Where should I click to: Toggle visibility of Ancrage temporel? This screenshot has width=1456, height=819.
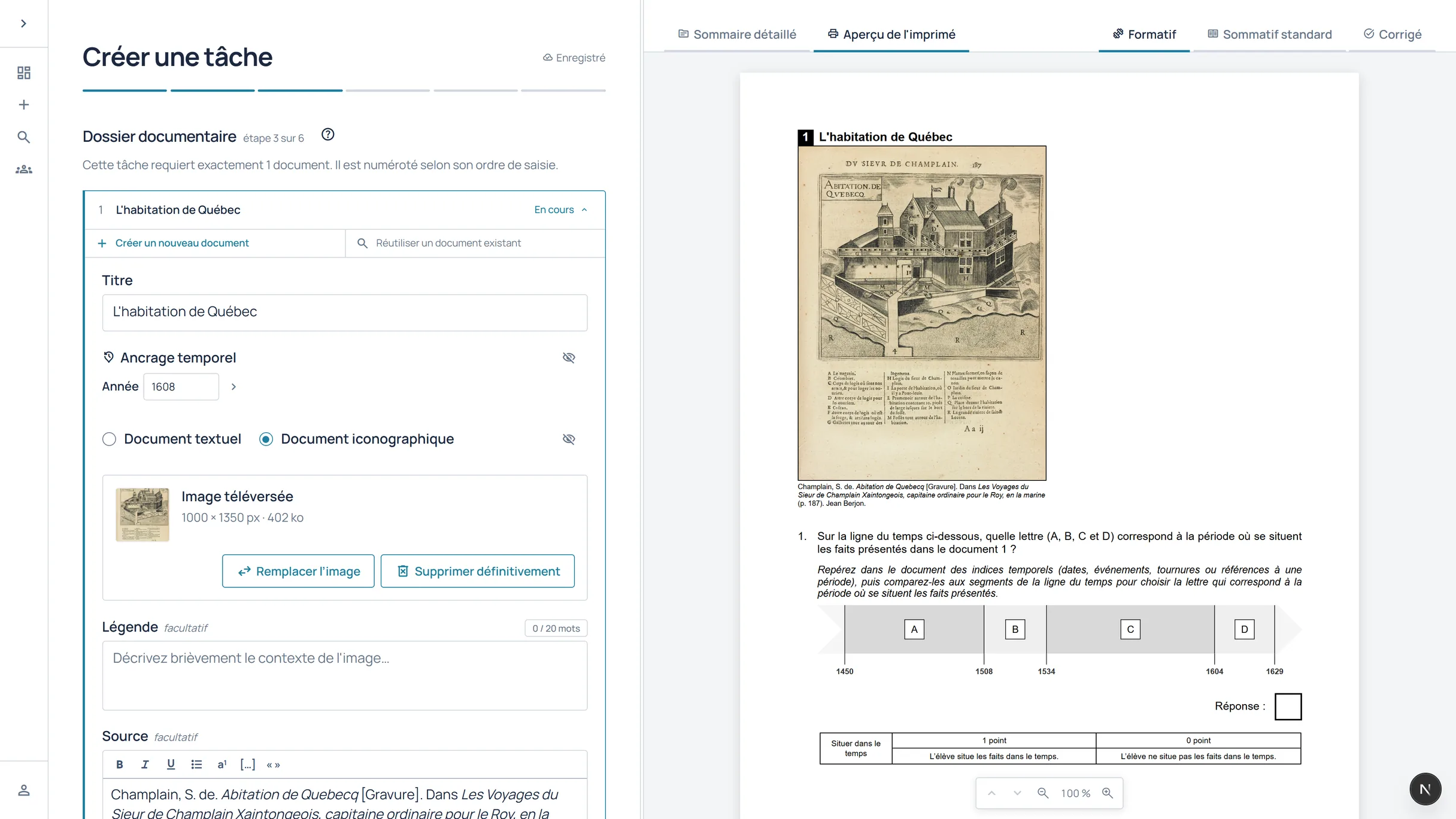click(x=569, y=357)
